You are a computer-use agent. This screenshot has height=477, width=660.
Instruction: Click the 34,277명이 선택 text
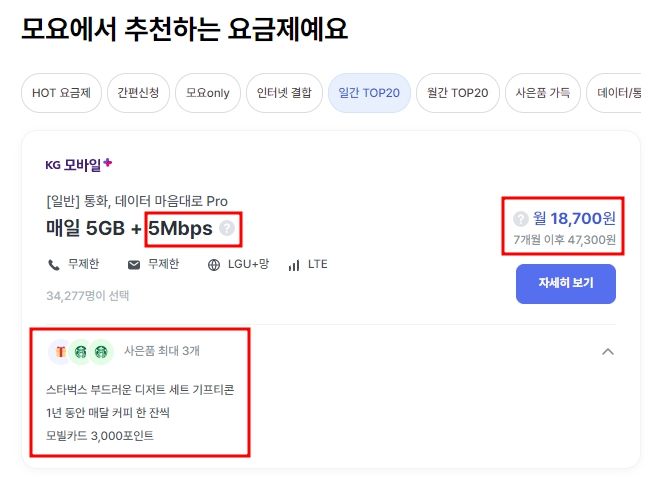point(88,296)
